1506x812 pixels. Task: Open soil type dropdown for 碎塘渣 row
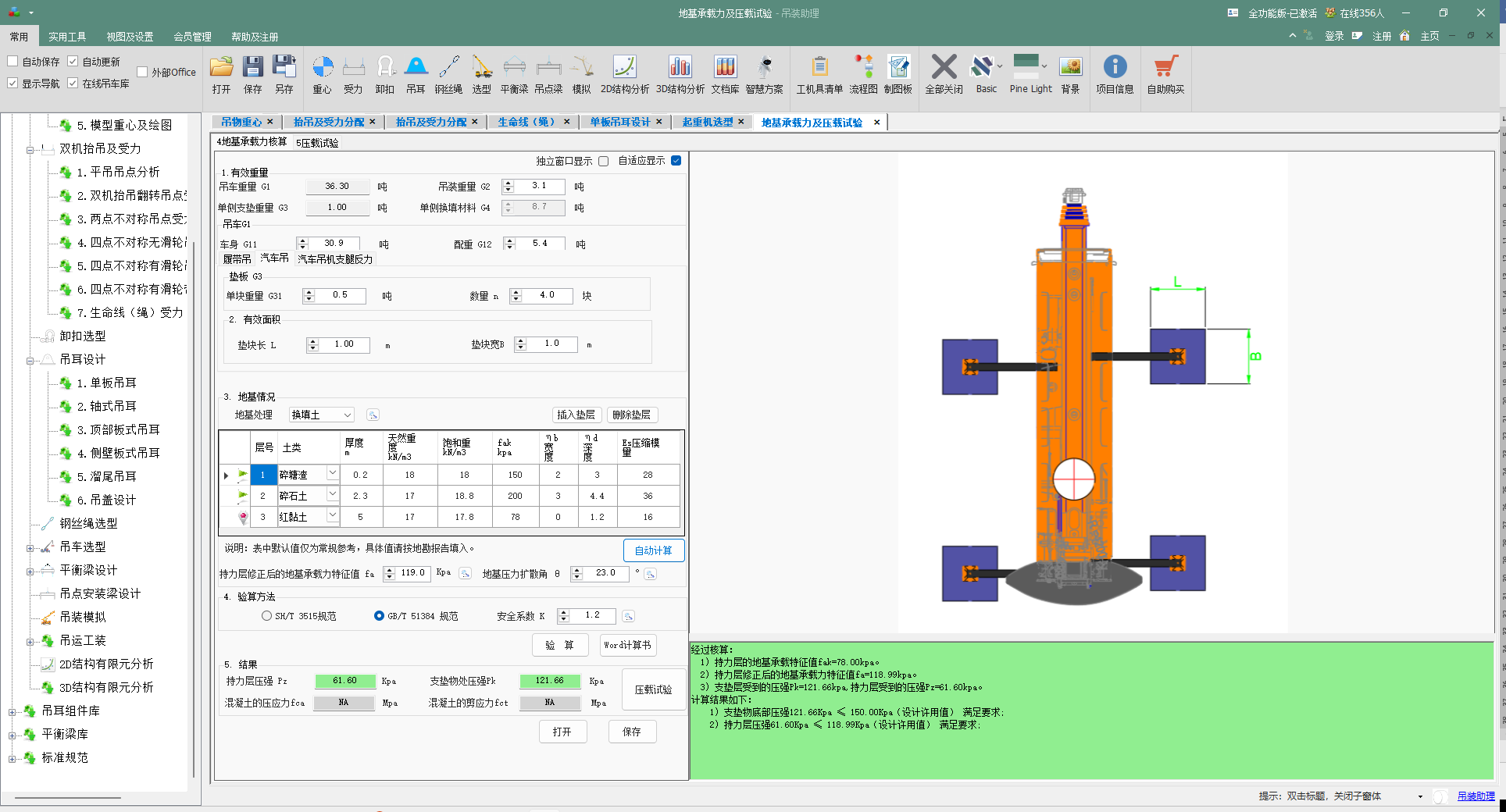pos(332,473)
